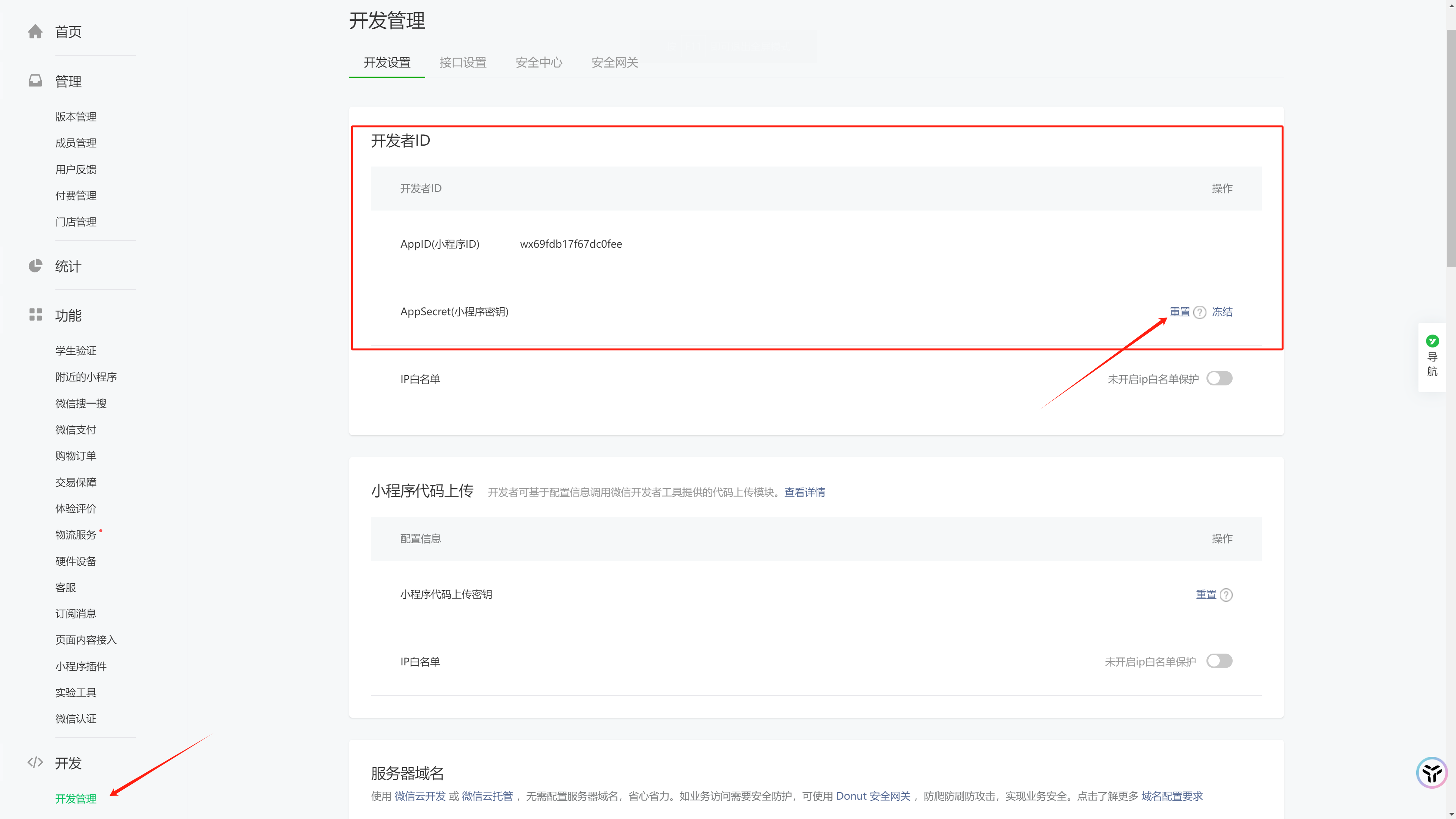The height and width of the screenshot is (819, 1456).
Task: Open 物流服务 in the sidebar
Action: coord(76,535)
